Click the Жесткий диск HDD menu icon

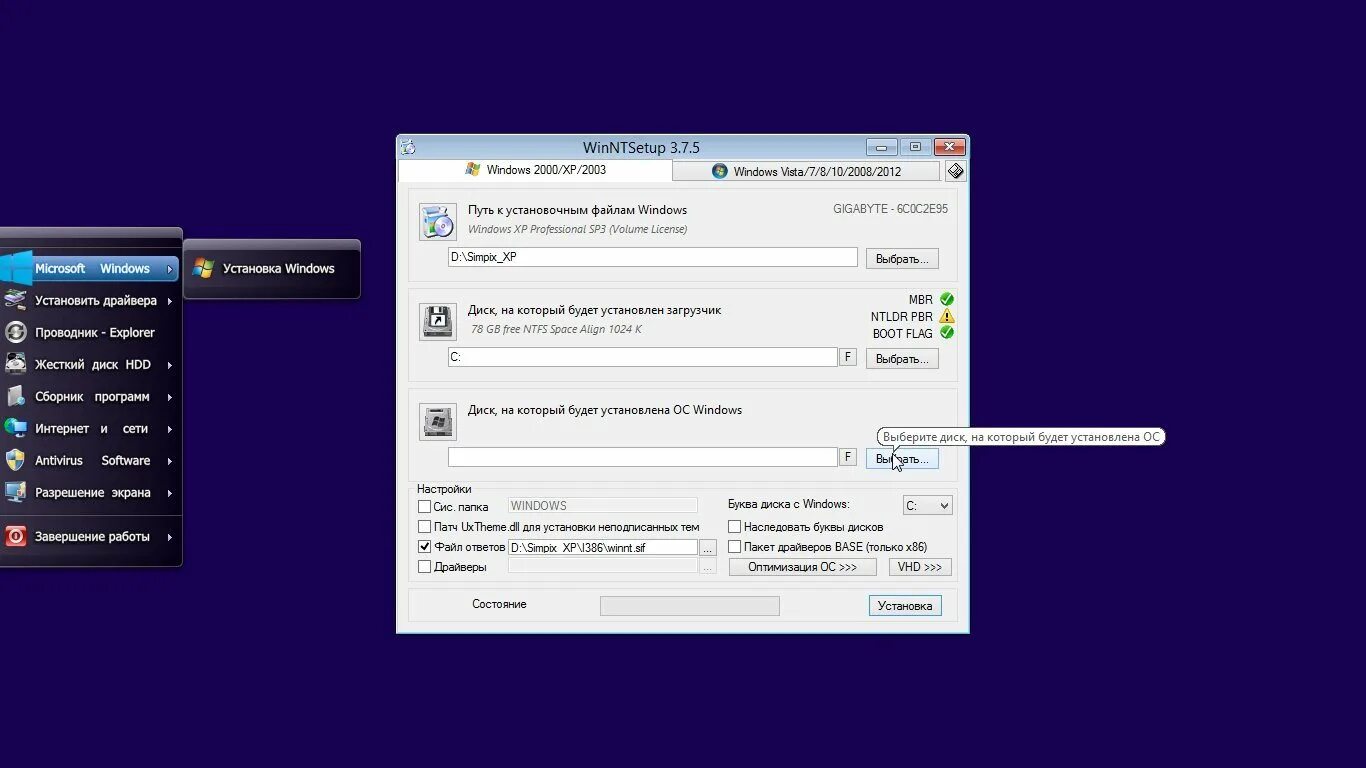(x=15, y=364)
